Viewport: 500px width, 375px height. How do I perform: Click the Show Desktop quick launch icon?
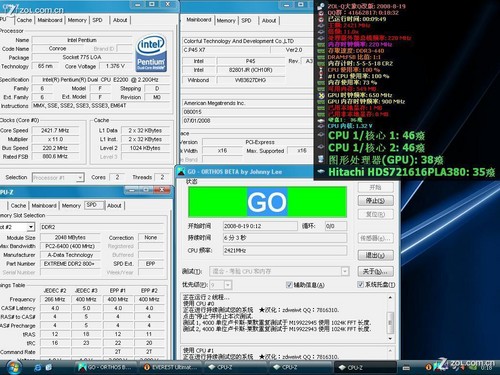[49, 367]
